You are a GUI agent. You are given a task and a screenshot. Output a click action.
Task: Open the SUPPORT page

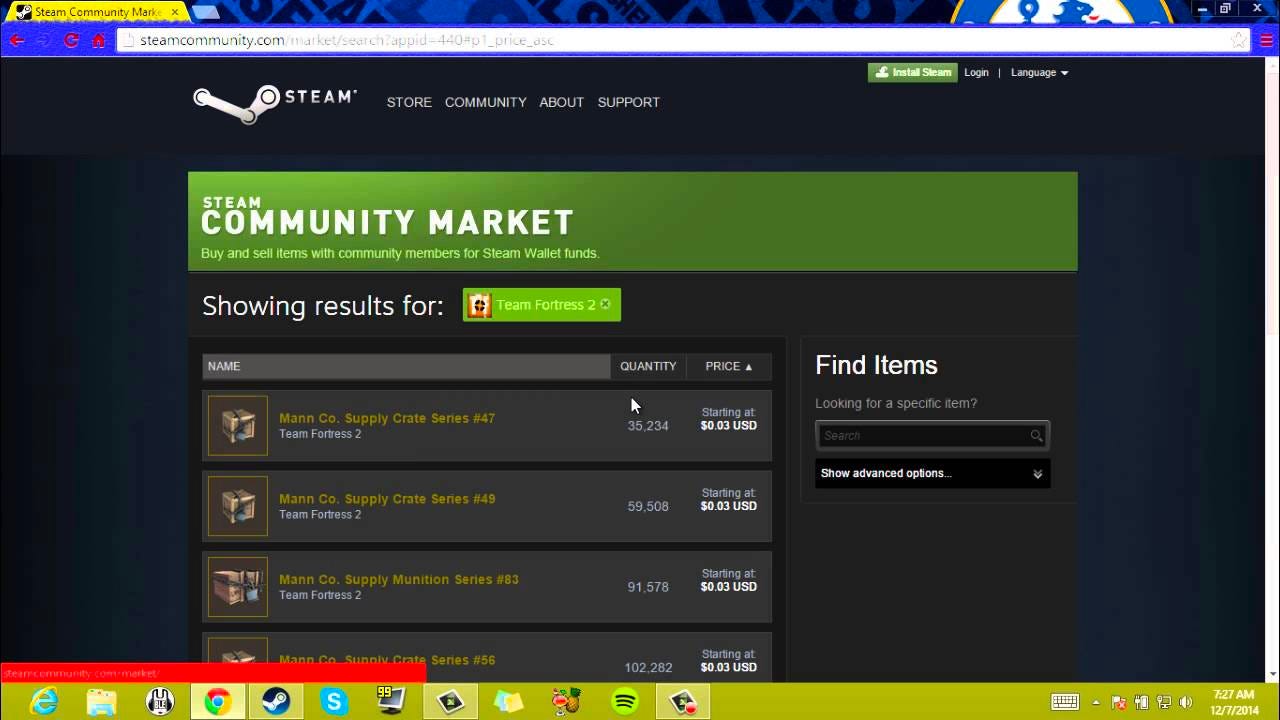[628, 102]
